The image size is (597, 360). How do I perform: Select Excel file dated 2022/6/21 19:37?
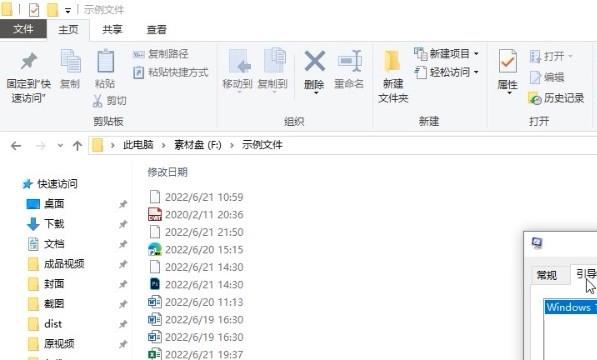click(196, 354)
